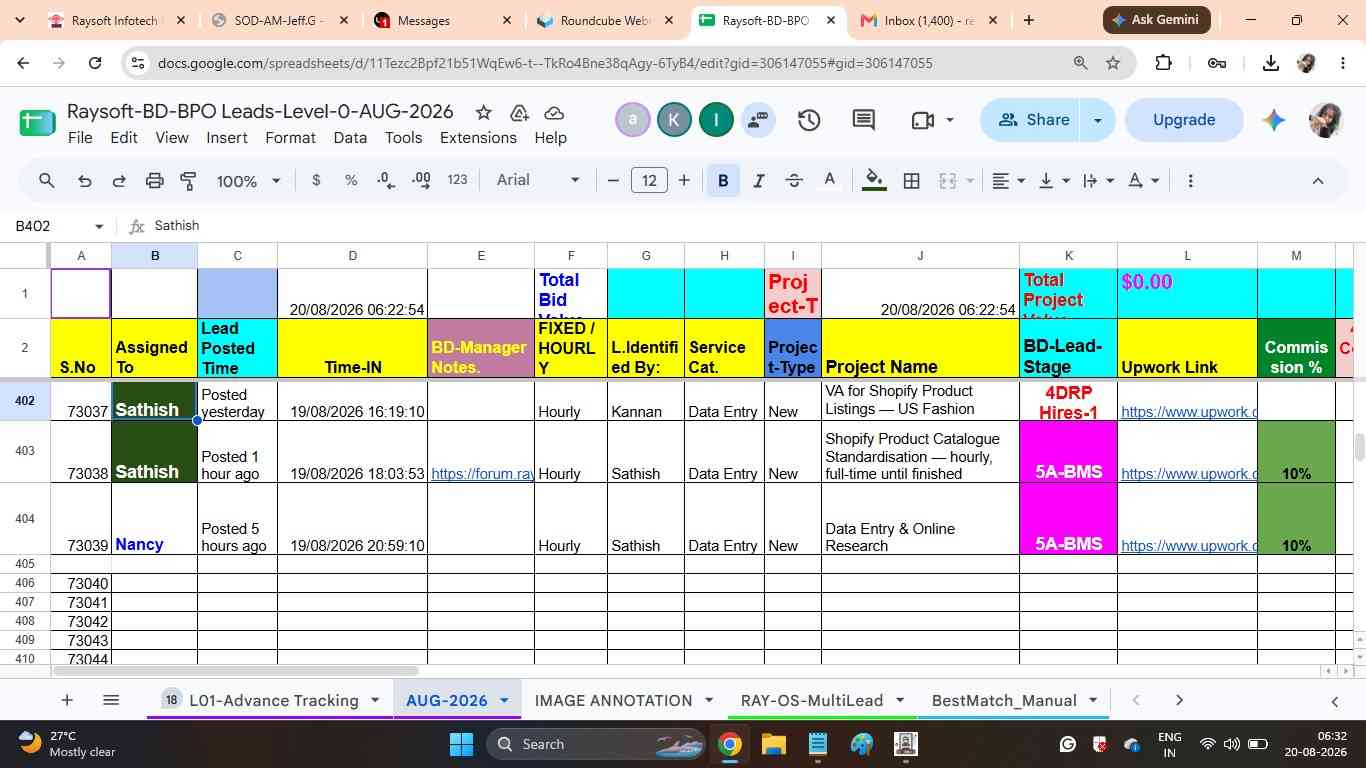Open version history clock icon
This screenshot has width=1366, height=768.
coord(809,120)
